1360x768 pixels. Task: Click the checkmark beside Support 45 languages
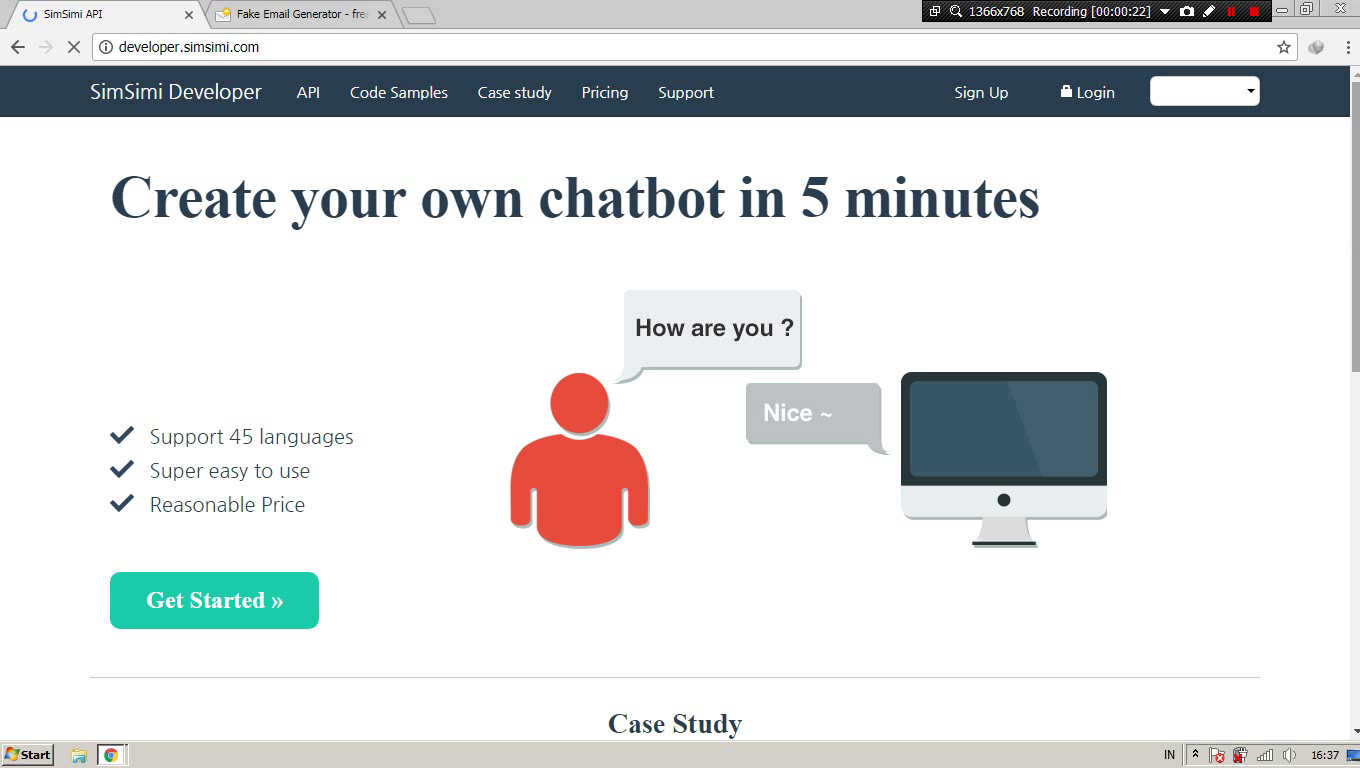(x=122, y=435)
